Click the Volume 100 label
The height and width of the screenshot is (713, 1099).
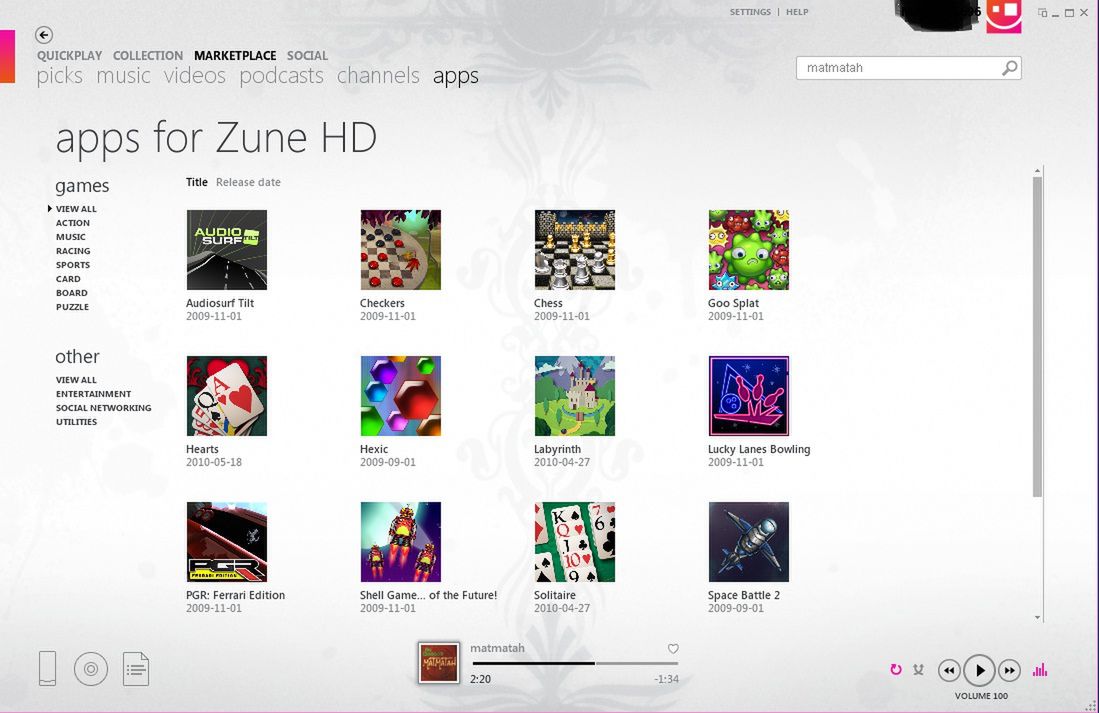pyautogui.click(x=981, y=696)
